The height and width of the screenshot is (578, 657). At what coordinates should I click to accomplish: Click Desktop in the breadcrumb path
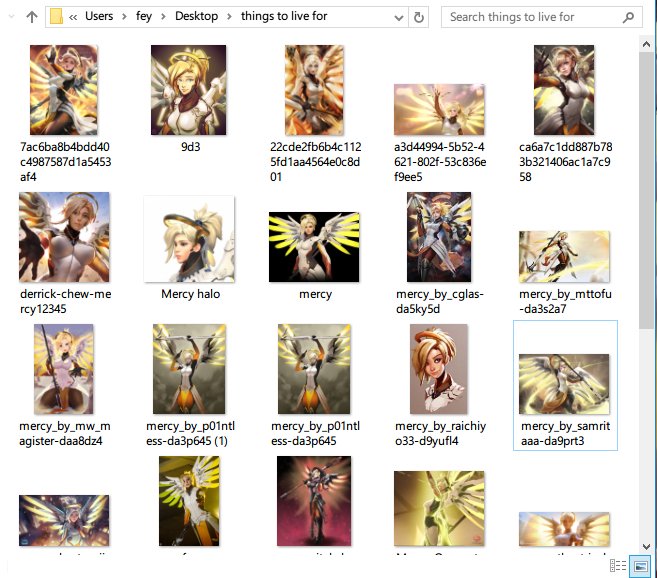(x=197, y=16)
